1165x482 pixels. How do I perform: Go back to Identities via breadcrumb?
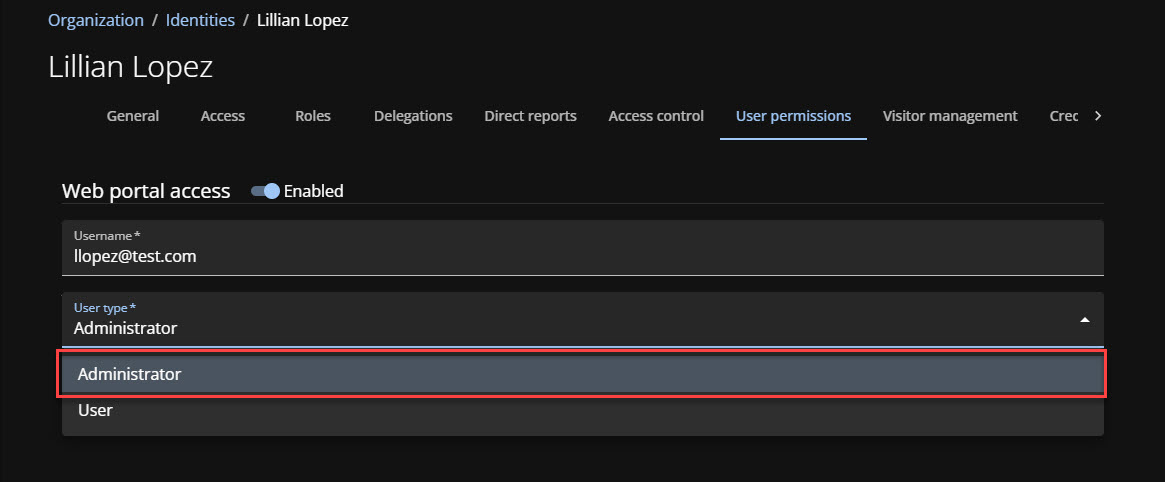pyautogui.click(x=200, y=20)
